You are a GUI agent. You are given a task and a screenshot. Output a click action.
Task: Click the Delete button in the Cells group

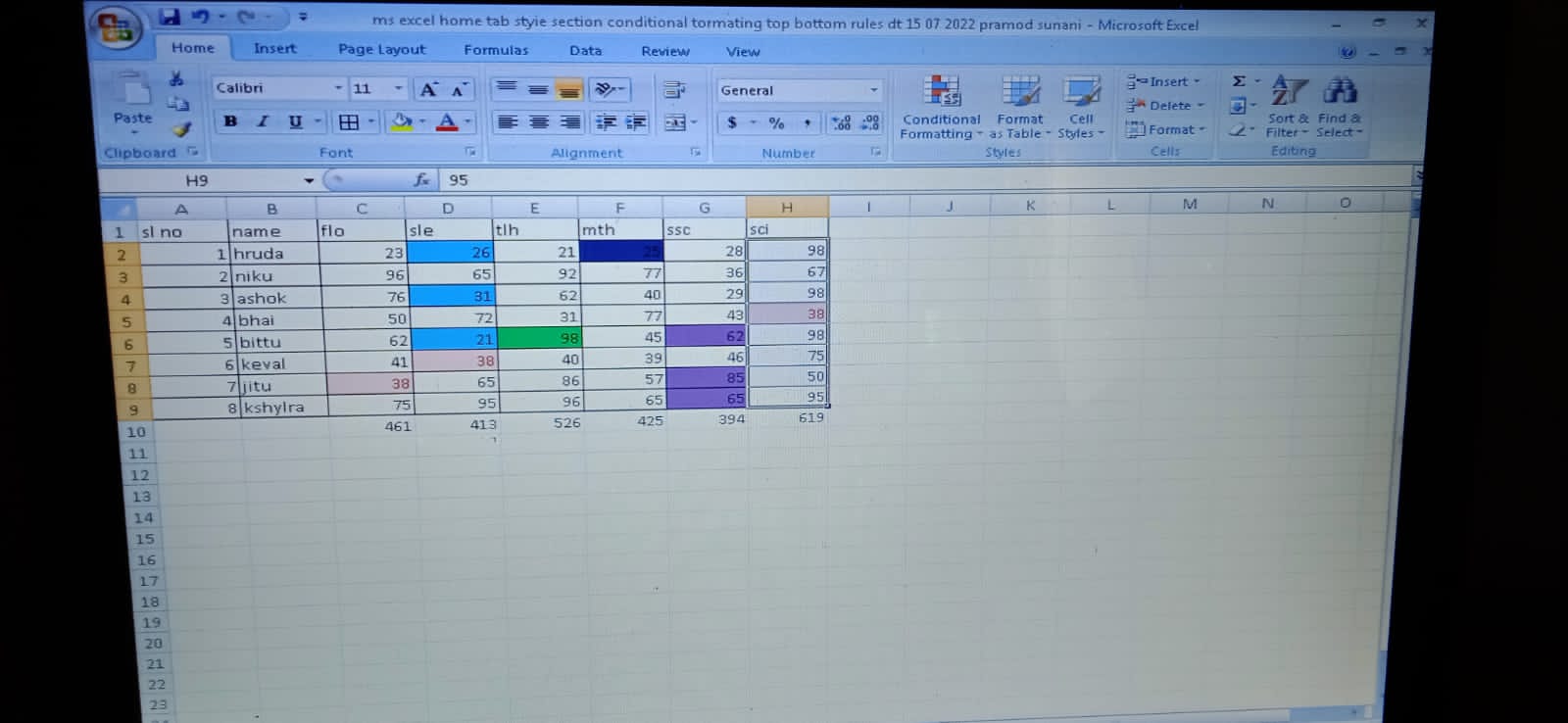tap(1164, 106)
